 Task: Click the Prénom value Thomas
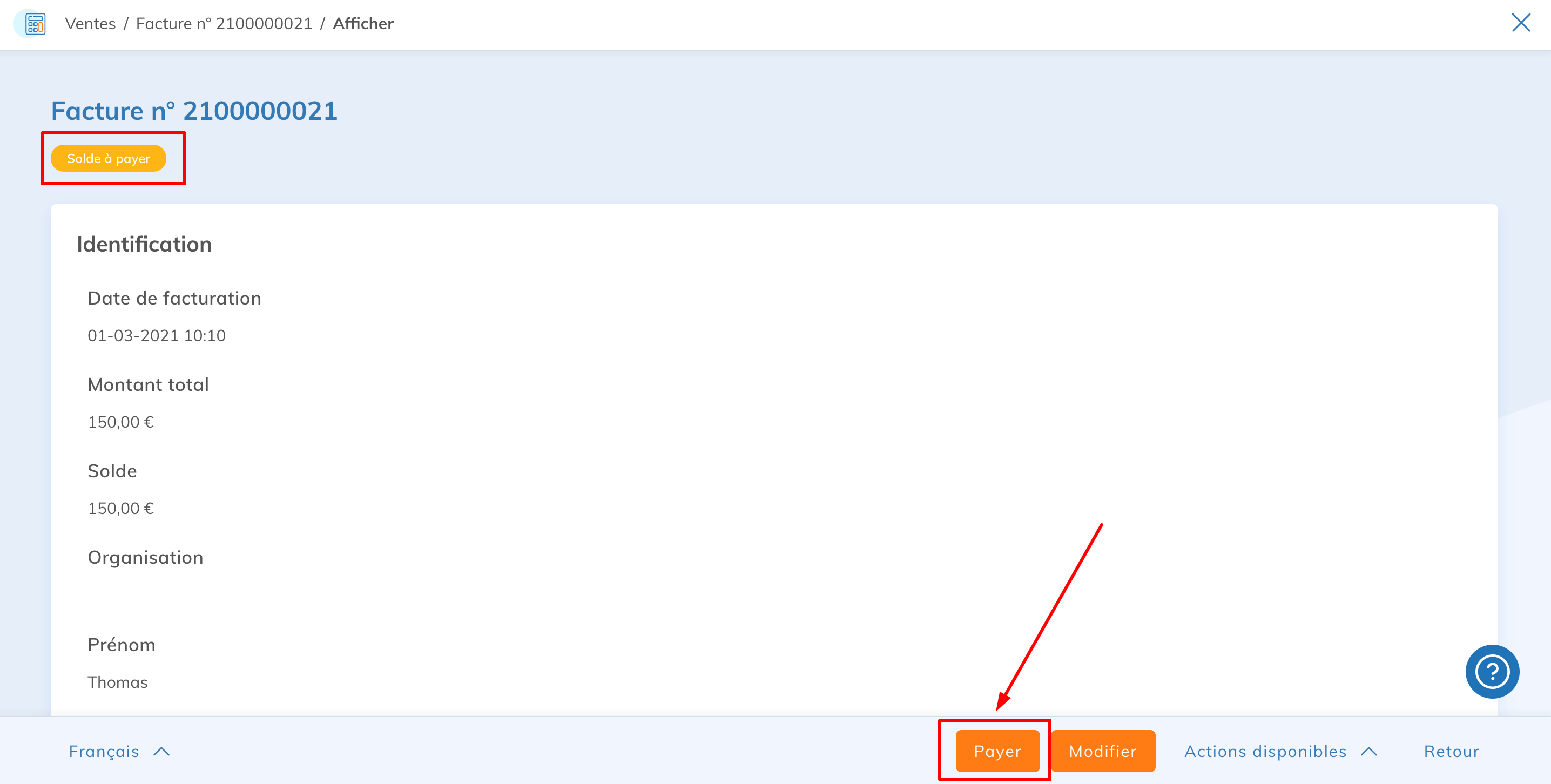(117, 682)
